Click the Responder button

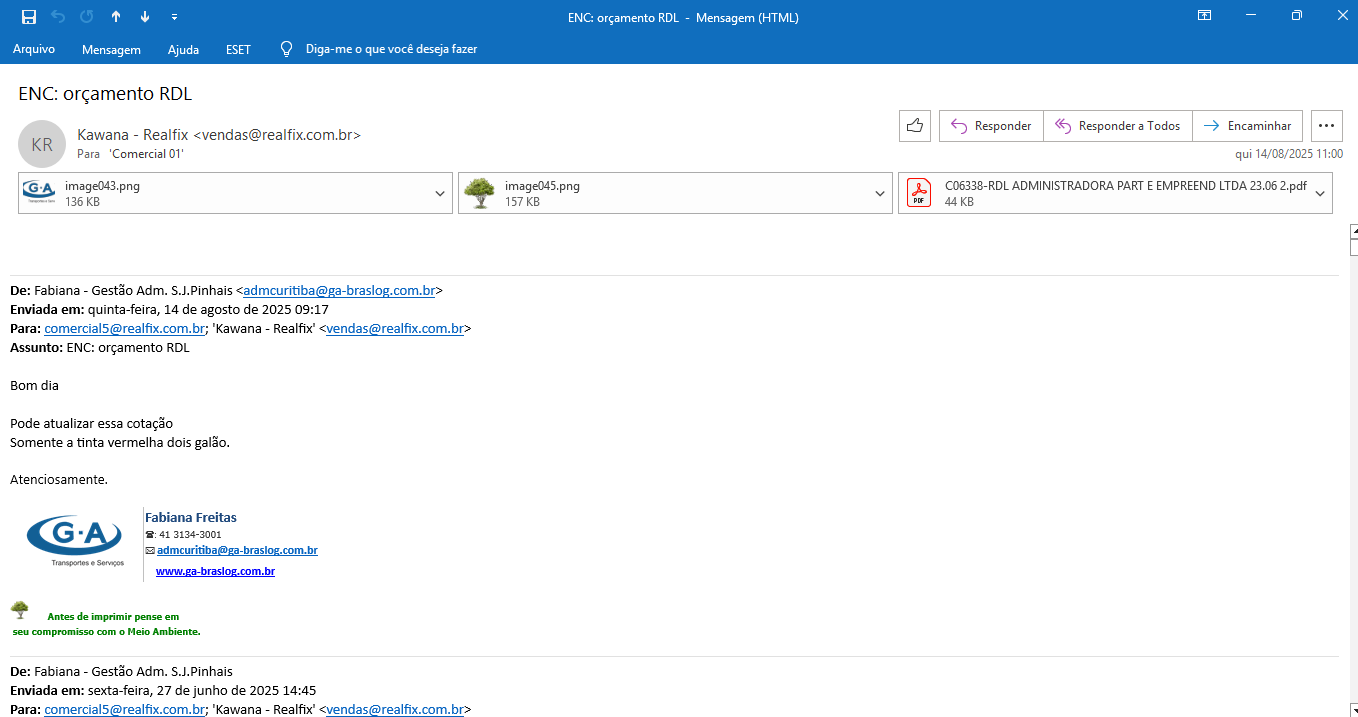[x=991, y=126]
